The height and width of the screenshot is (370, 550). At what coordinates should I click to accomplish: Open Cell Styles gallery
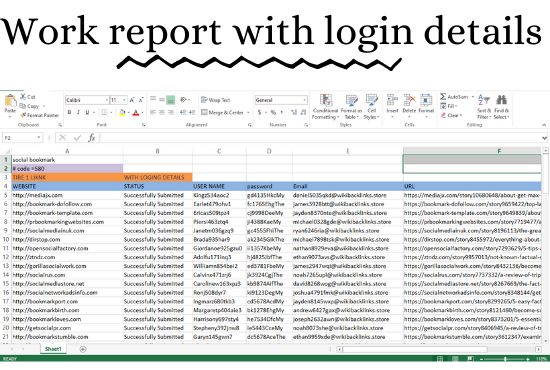click(x=371, y=107)
